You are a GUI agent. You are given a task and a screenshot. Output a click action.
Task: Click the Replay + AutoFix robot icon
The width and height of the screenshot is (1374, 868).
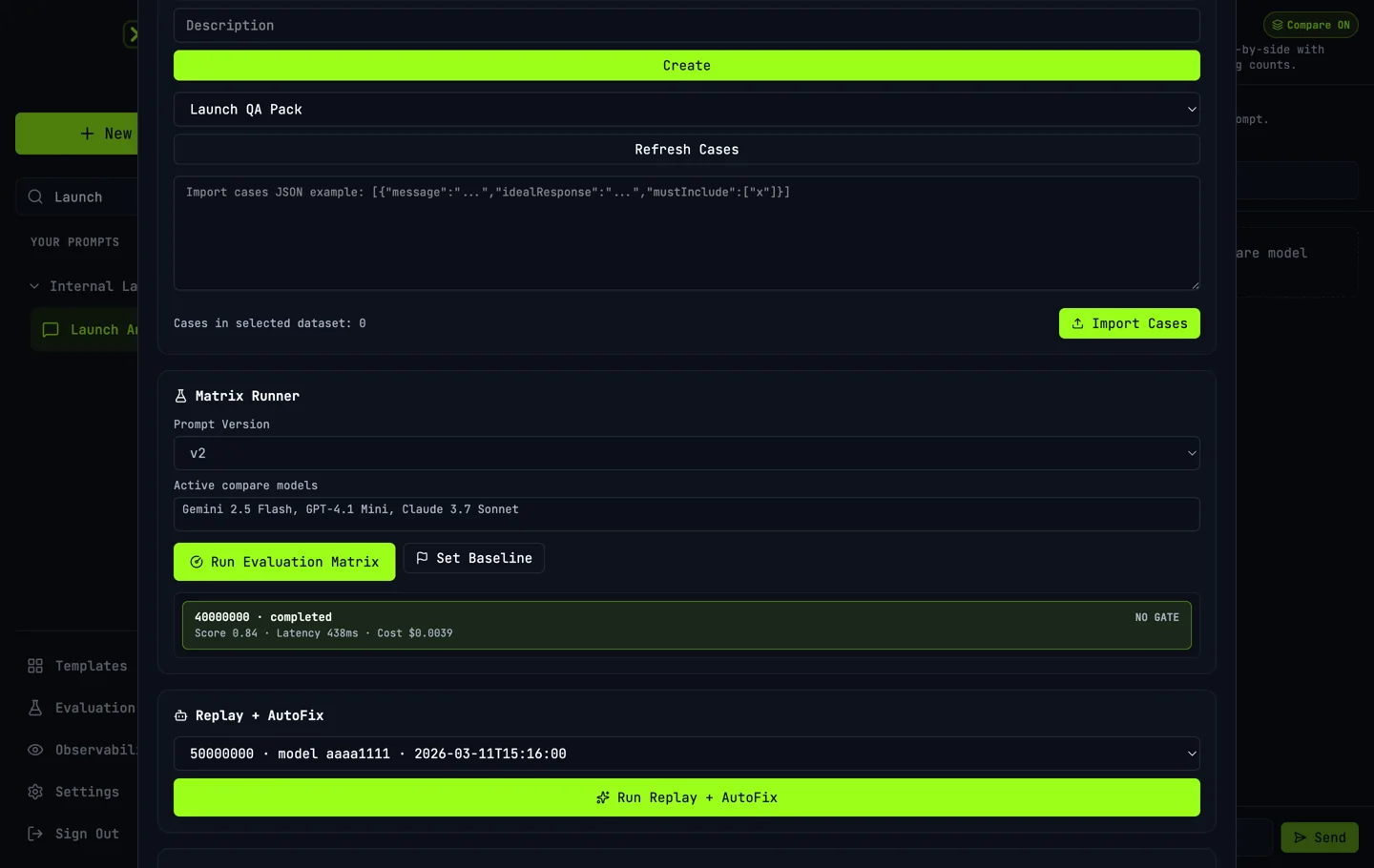(180, 715)
